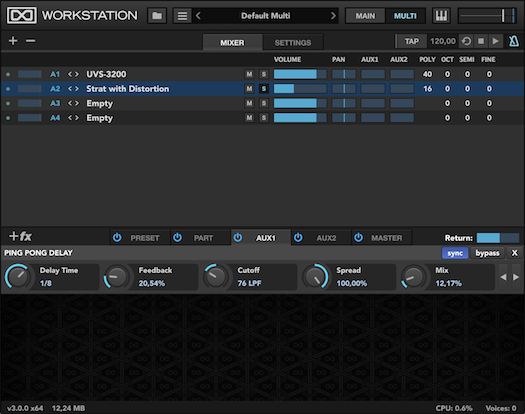Open the folder browser icon

pyautogui.click(x=157, y=16)
